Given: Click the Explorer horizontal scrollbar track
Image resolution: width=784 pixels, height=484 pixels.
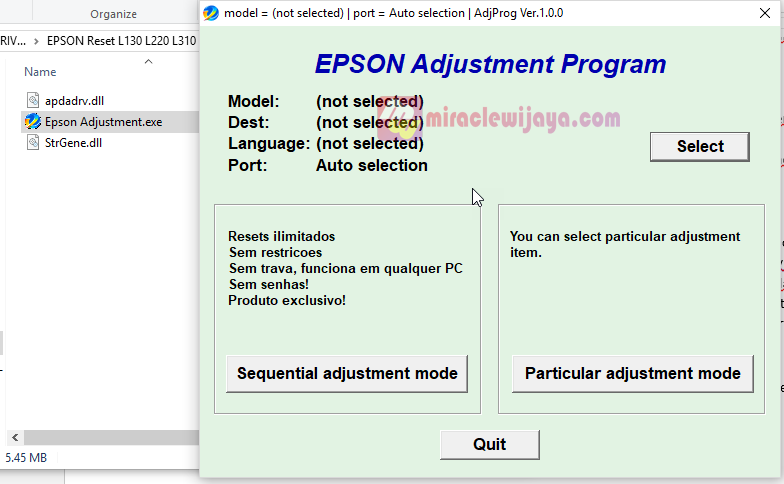Looking at the screenshot, I should [x=111, y=438].
